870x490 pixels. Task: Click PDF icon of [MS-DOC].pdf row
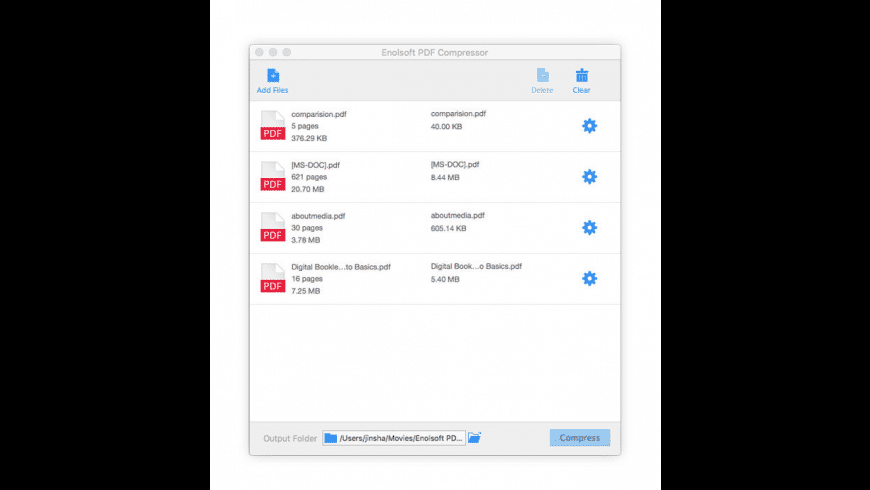[273, 176]
